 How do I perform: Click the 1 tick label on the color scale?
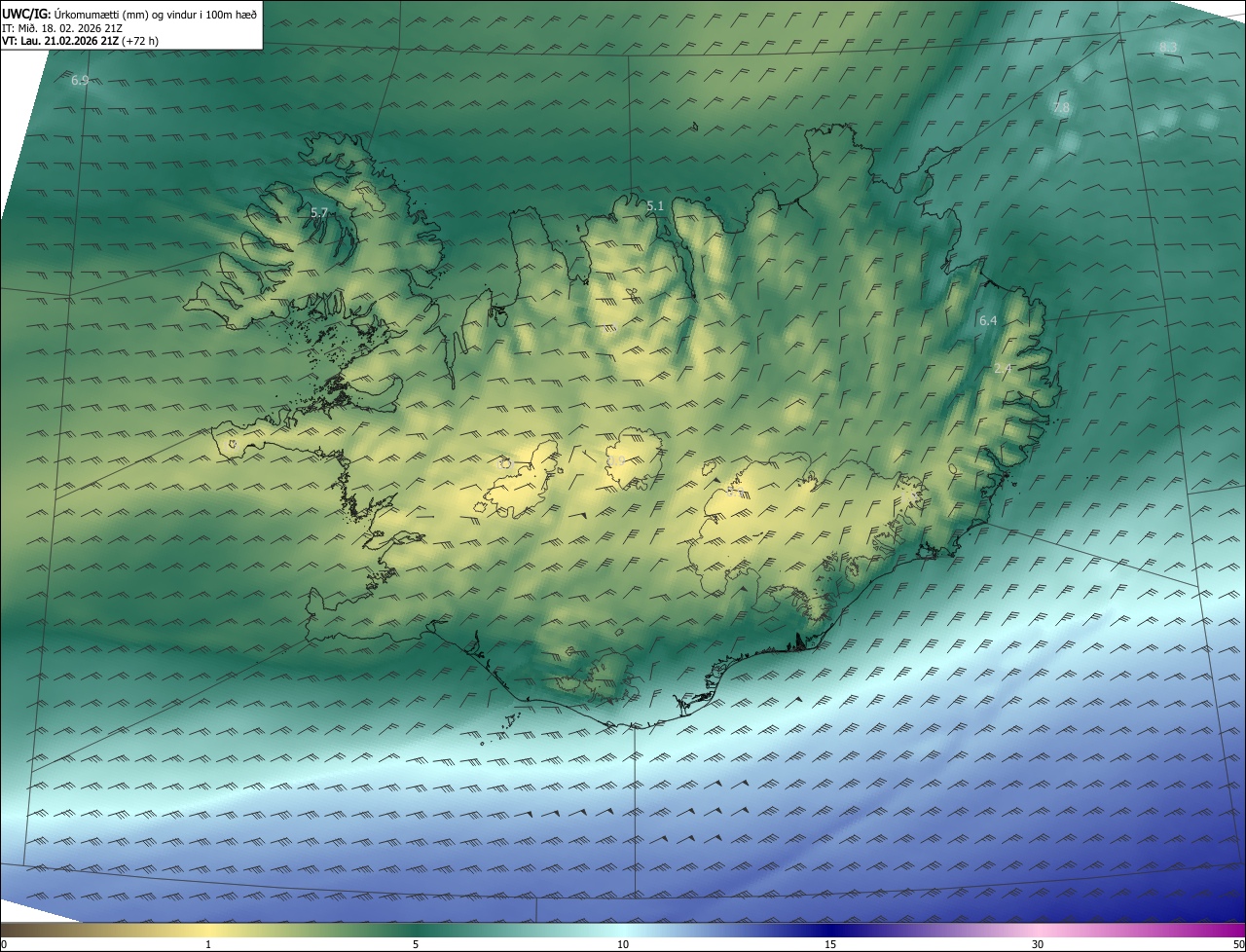tap(208, 944)
